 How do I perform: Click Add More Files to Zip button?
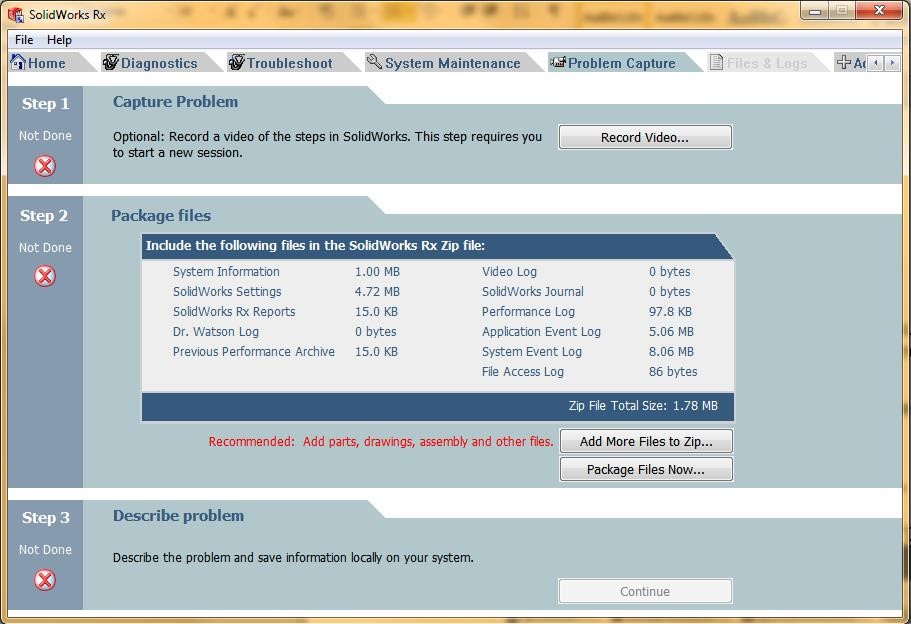pyautogui.click(x=646, y=441)
